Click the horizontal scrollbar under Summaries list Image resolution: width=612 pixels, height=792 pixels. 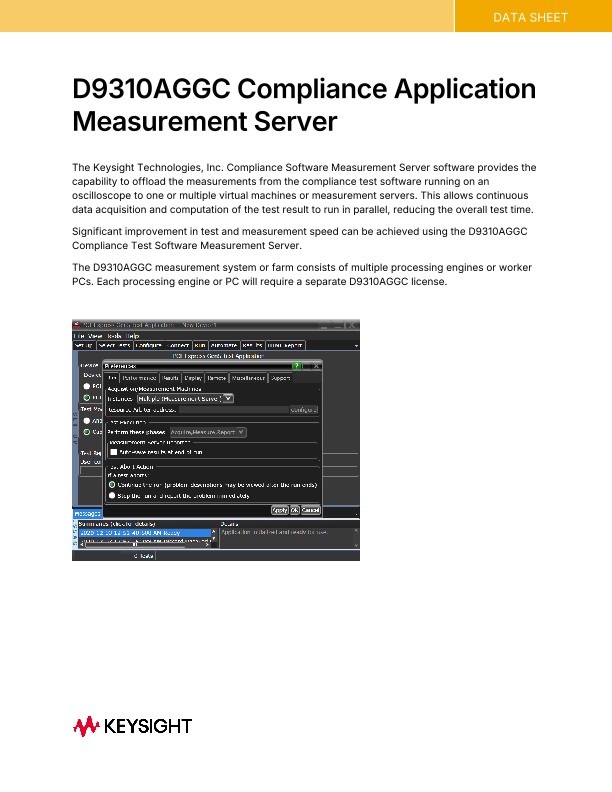click(145, 544)
